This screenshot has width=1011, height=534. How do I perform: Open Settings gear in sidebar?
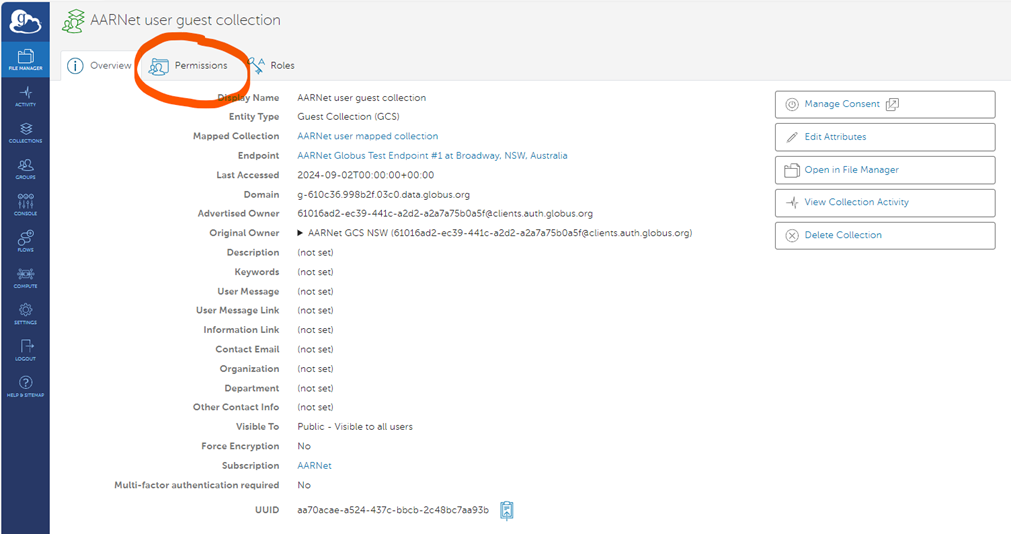[x=26, y=313]
